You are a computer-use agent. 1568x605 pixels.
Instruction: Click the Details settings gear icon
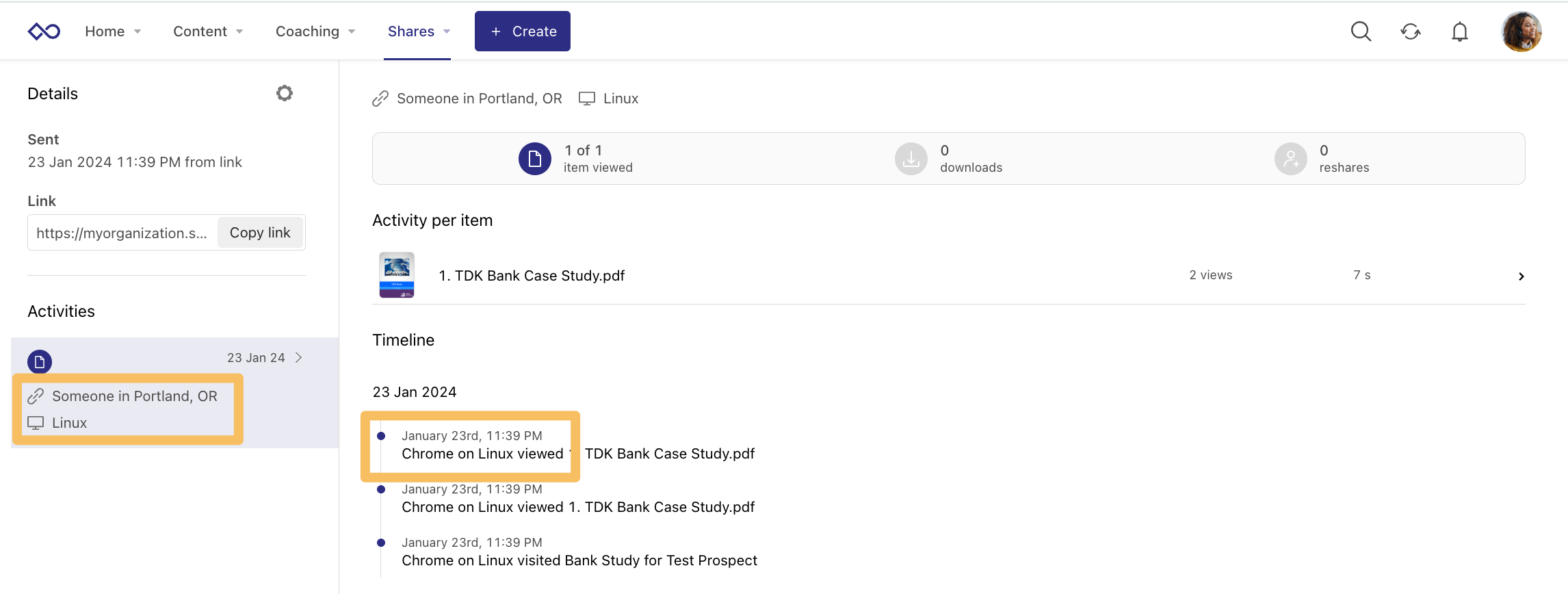[285, 93]
